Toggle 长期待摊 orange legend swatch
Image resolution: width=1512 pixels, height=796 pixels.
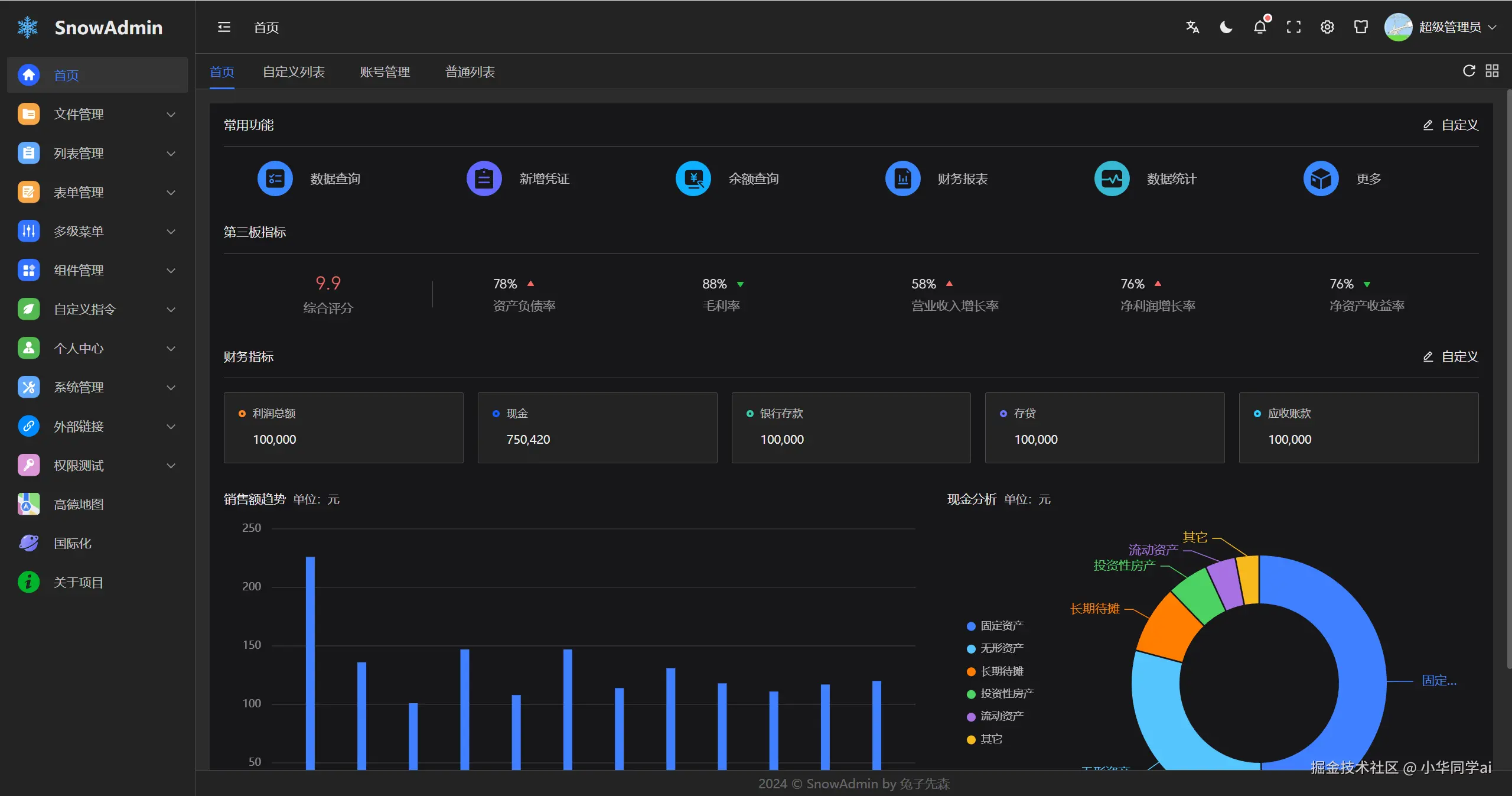click(x=971, y=671)
